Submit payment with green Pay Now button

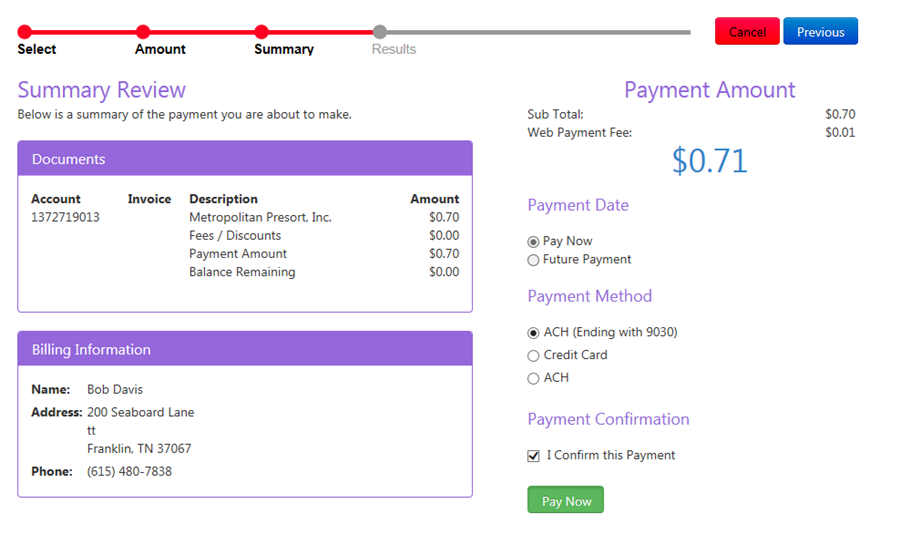(x=565, y=500)
